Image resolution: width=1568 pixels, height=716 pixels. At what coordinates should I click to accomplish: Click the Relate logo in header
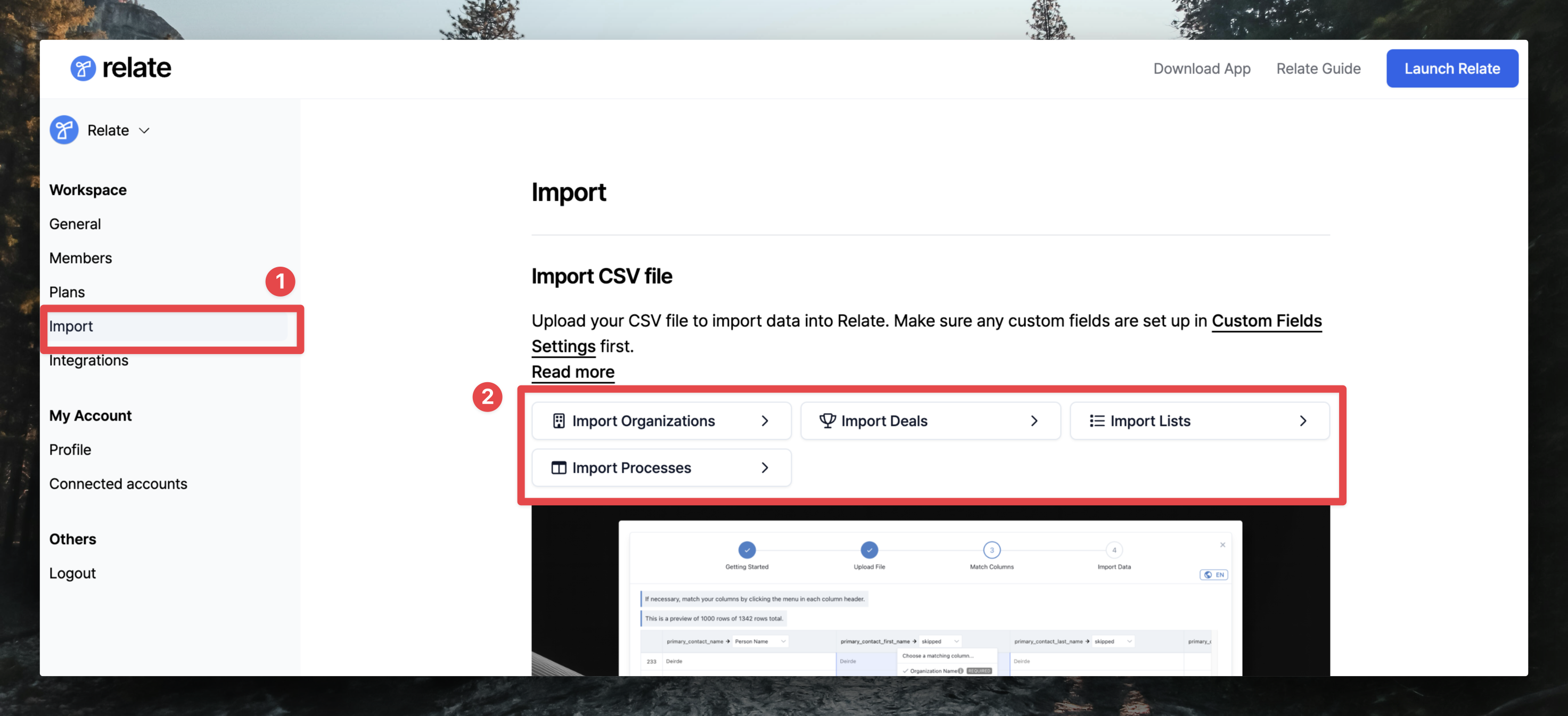(x=120, y=68)
